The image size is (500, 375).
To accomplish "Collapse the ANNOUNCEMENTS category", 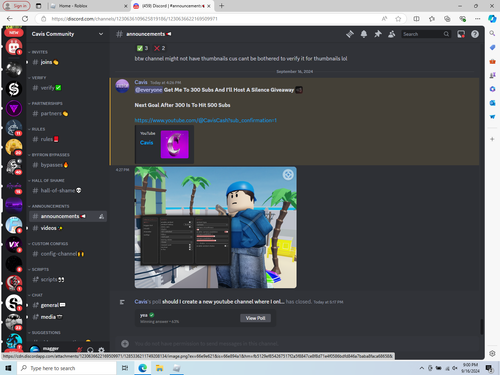I will point(49,206).
